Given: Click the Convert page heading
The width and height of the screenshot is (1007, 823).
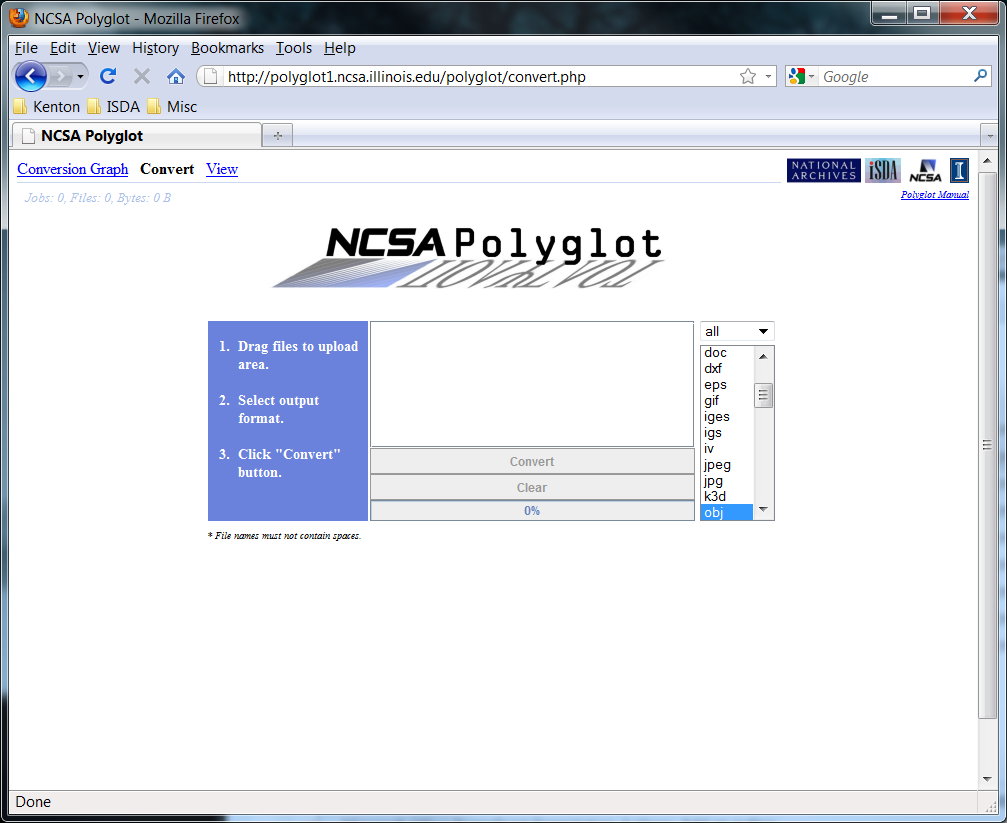Looking at the screenshot, I should pyautogui.click(x=167, y=169).
